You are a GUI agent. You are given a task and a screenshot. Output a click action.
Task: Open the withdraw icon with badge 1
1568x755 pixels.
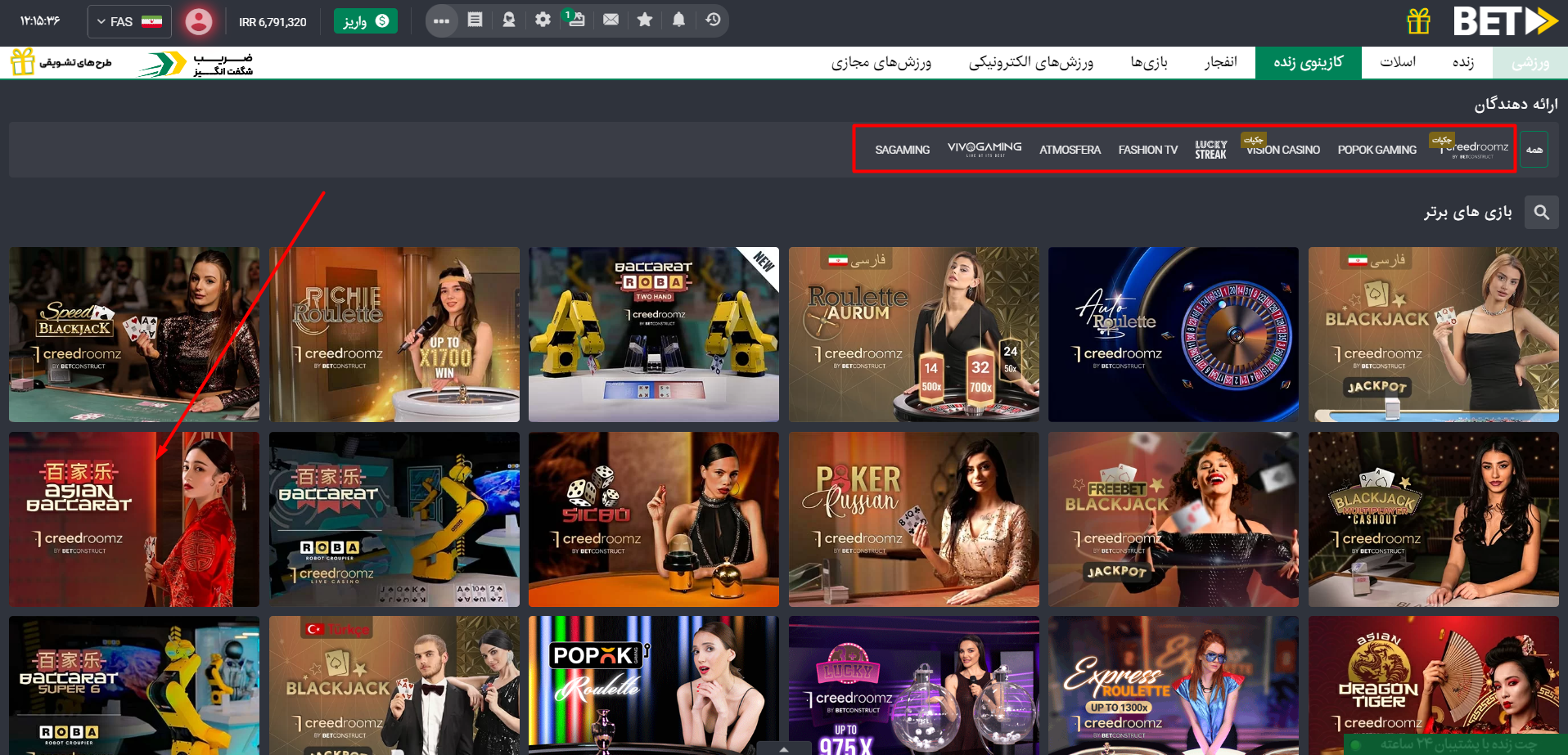point(575,20)
